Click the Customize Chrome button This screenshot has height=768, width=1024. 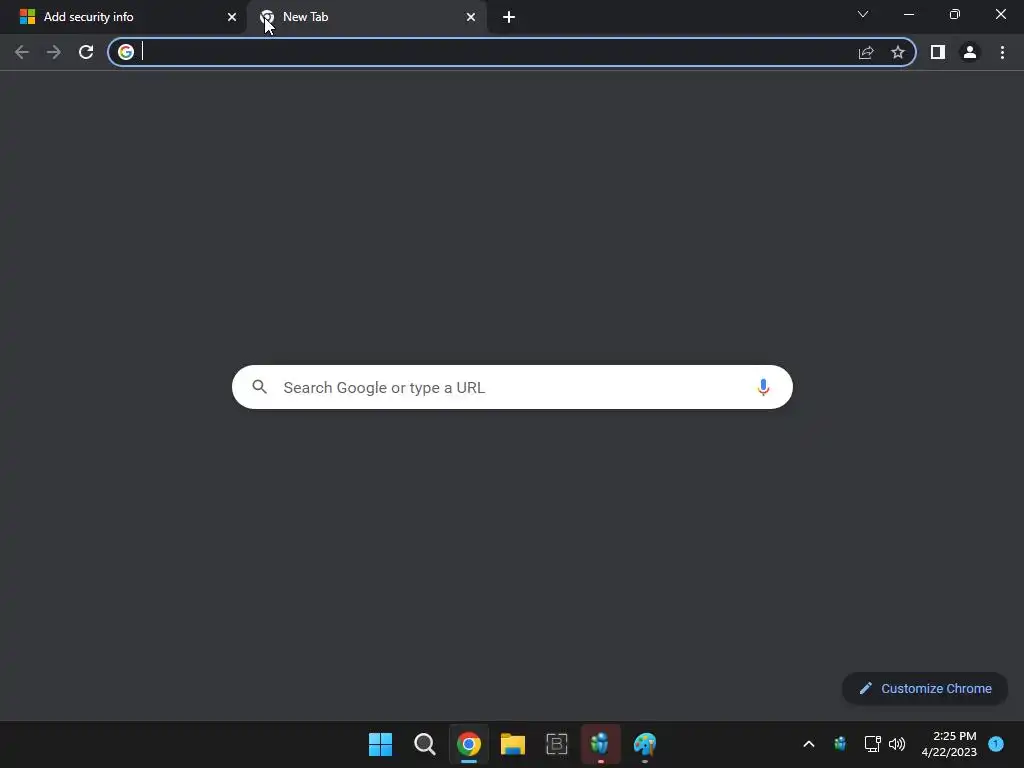(x=925, y=688)
